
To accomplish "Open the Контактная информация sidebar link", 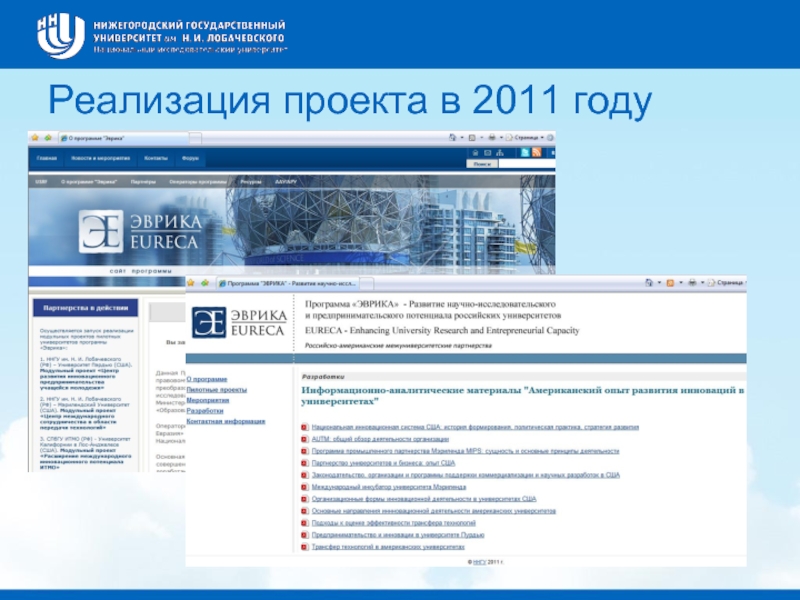I will 226,421.
